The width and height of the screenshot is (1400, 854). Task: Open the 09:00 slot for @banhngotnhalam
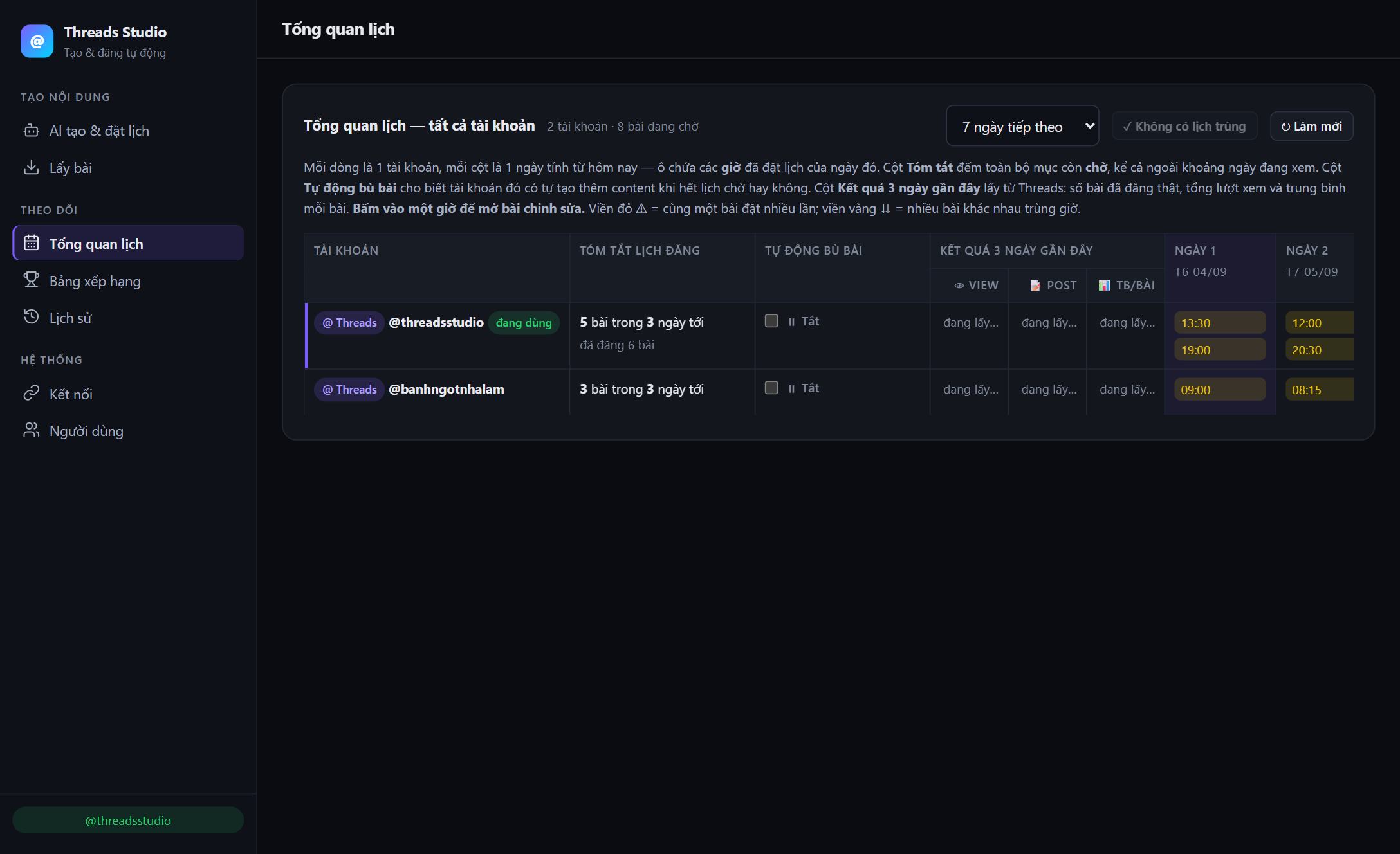click(x=1220, y=390)
